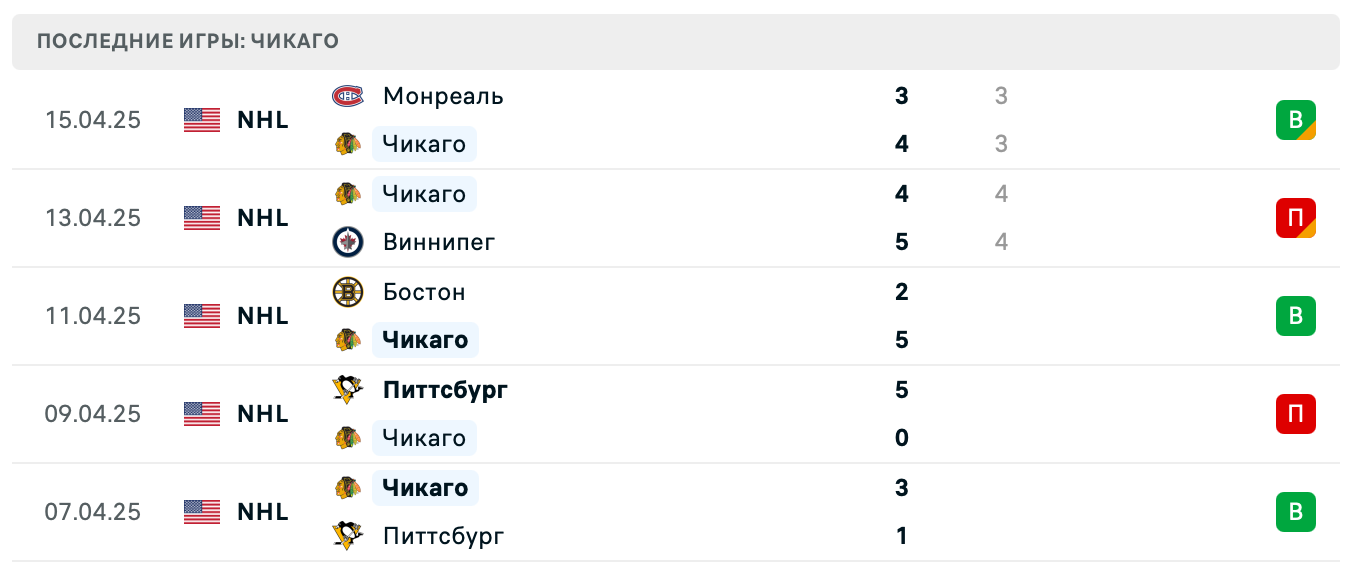
Task: Click the overtime loss badge for 13.04.25
Action: click(1295, 218)
